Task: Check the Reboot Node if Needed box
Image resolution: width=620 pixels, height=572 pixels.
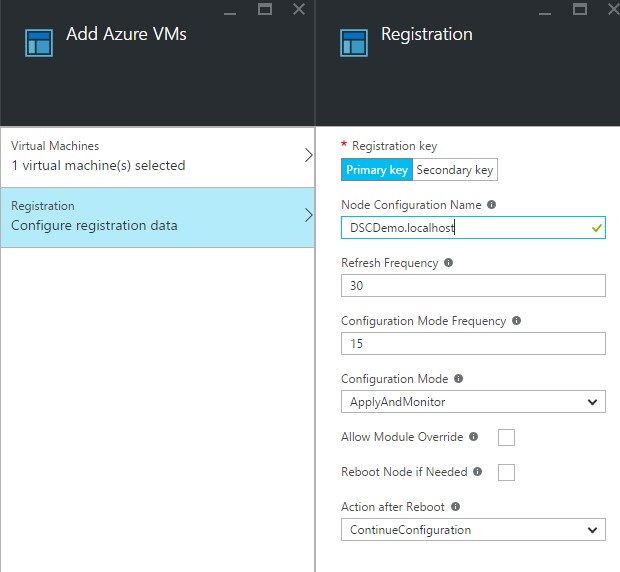Action: [x=506, y=472]
